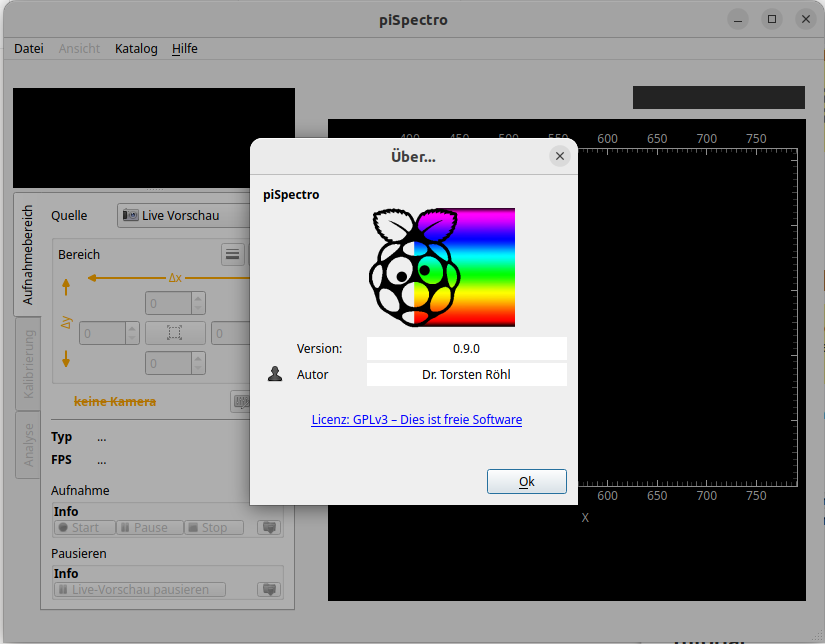825x644 pixels.
Task: Switch to the Kalibrierung tab
Action: pos(28,363)
